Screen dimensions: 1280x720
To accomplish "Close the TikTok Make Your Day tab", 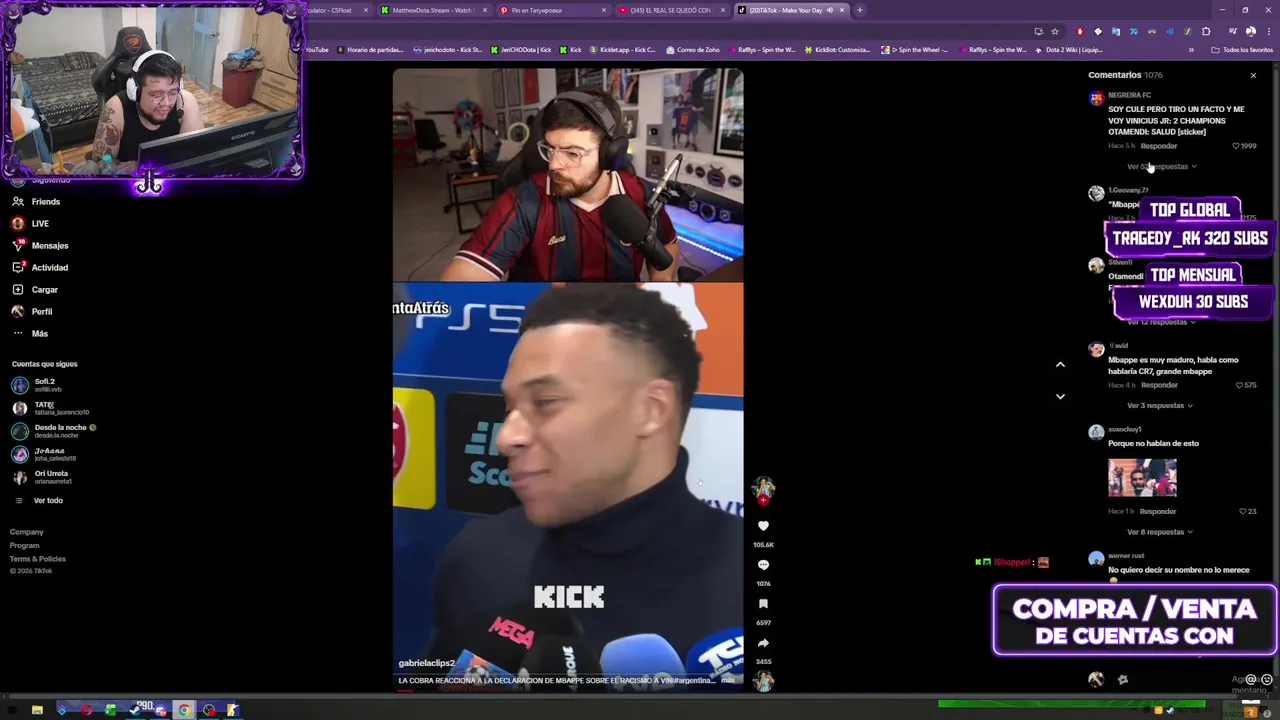I will click(842, 10).
